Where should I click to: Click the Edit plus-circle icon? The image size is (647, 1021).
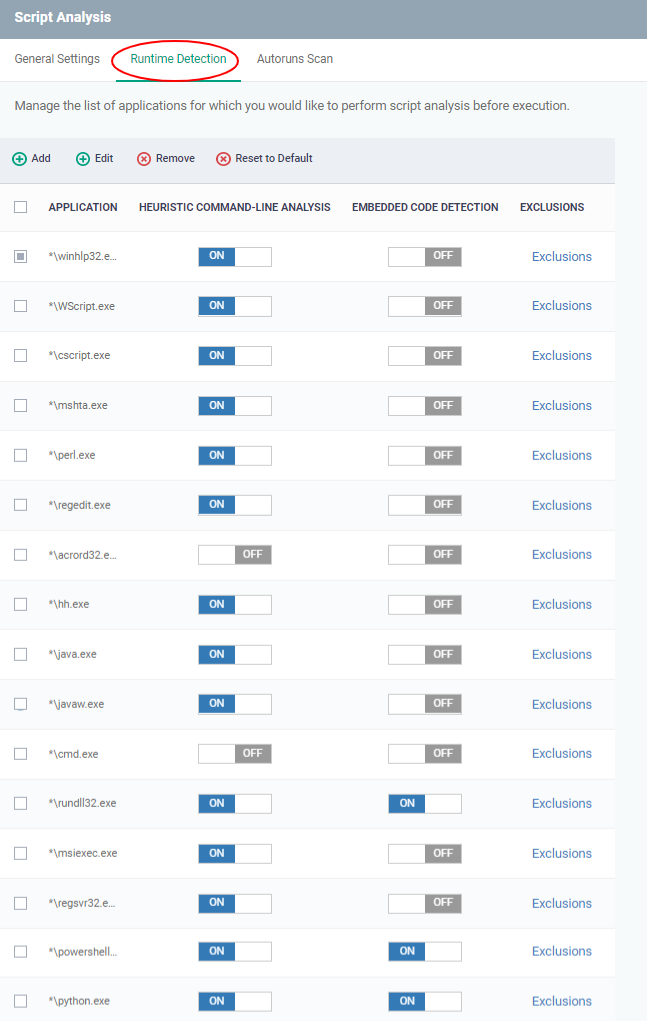(x=83, y=159)
